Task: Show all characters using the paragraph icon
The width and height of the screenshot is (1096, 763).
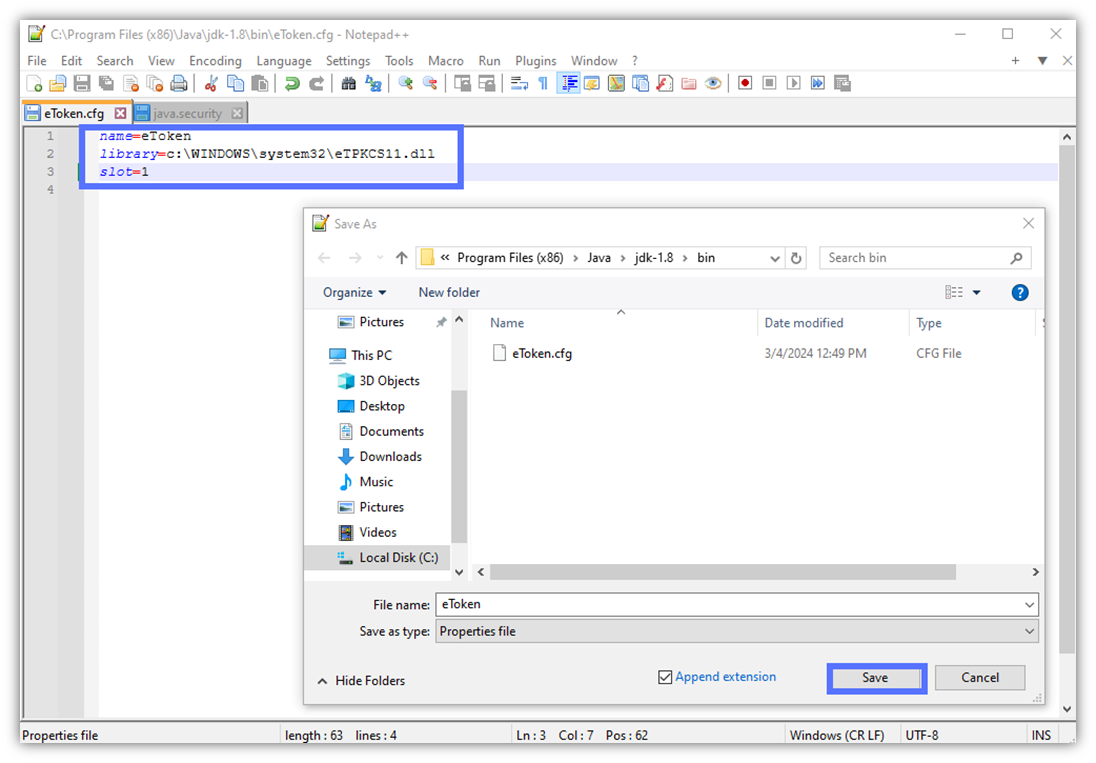Action: (543, 83)
